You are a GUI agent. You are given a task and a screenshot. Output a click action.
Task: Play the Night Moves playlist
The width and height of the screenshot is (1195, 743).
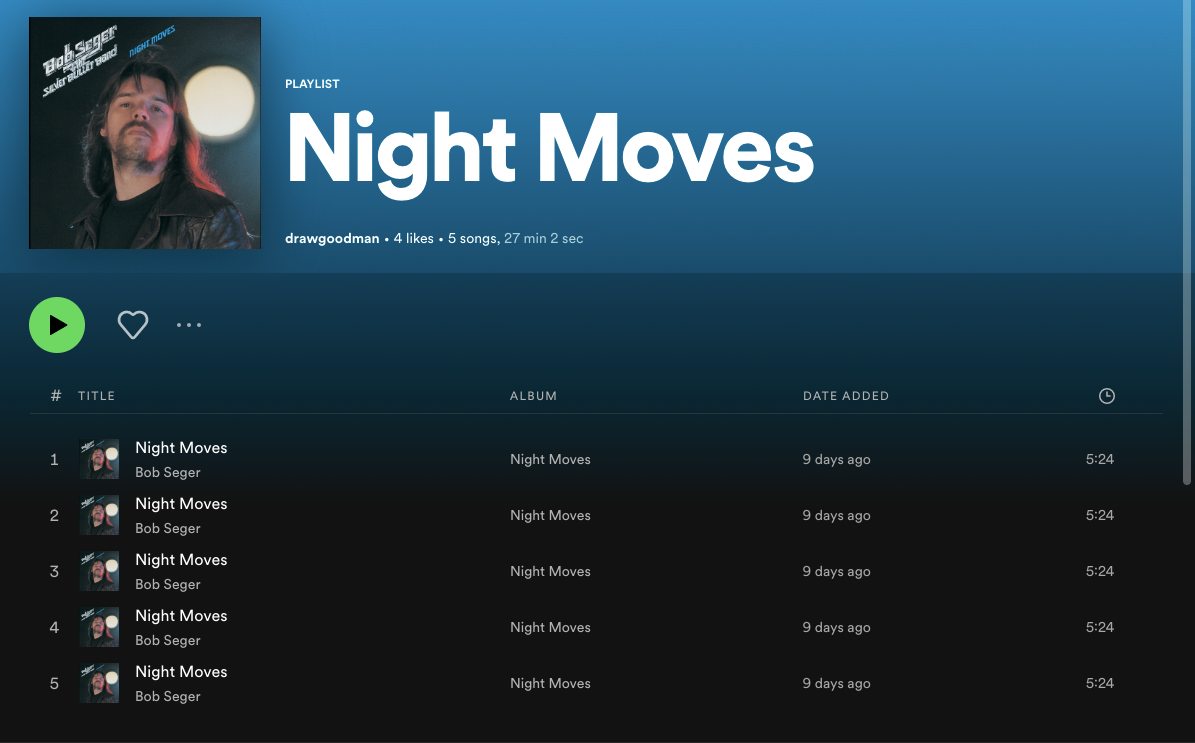click(57, 325)
